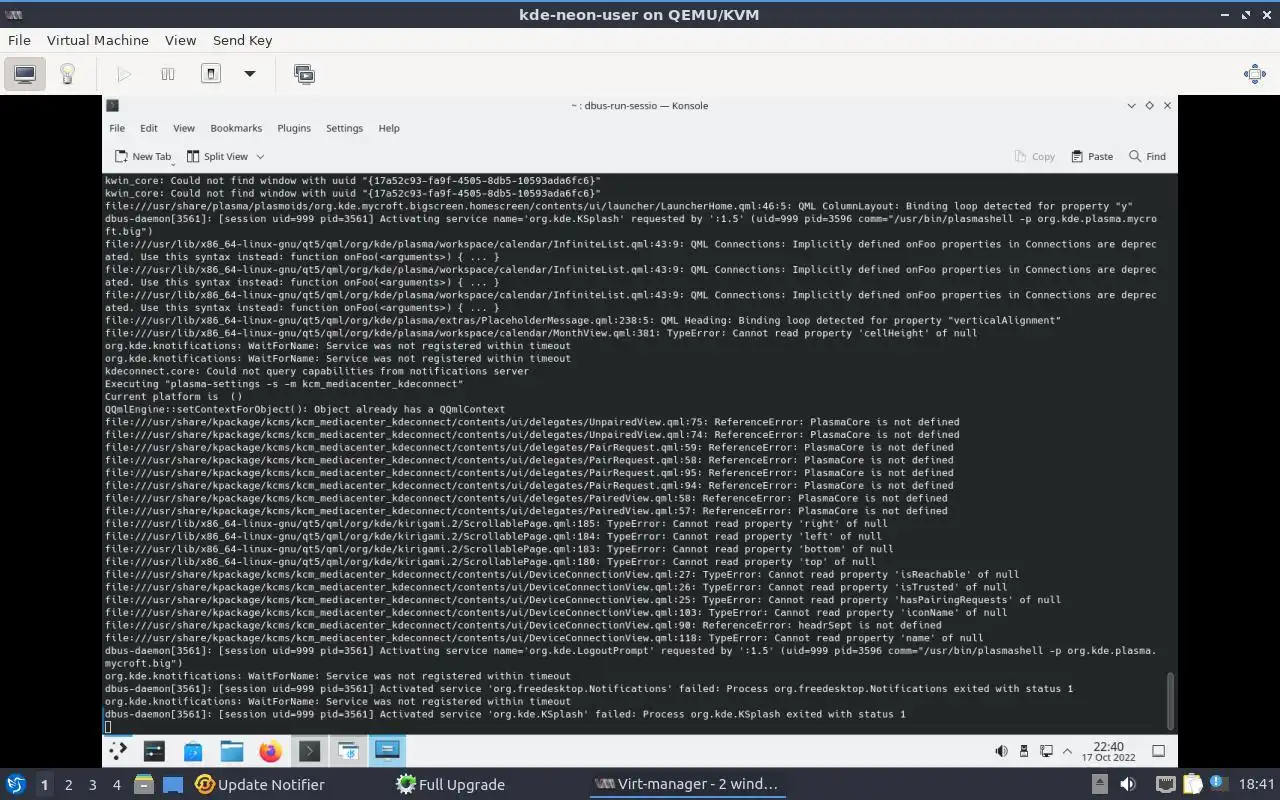The height and width of the screenshot is (800, 1280).
Task: Switch to Update Notifier window
Action: point(260,785)
